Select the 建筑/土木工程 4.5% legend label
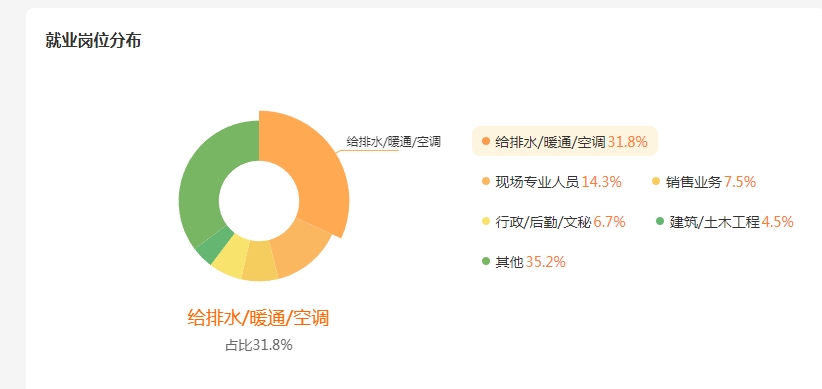Image resolution: width=822 pixels, height=389 pixels. 725,222
